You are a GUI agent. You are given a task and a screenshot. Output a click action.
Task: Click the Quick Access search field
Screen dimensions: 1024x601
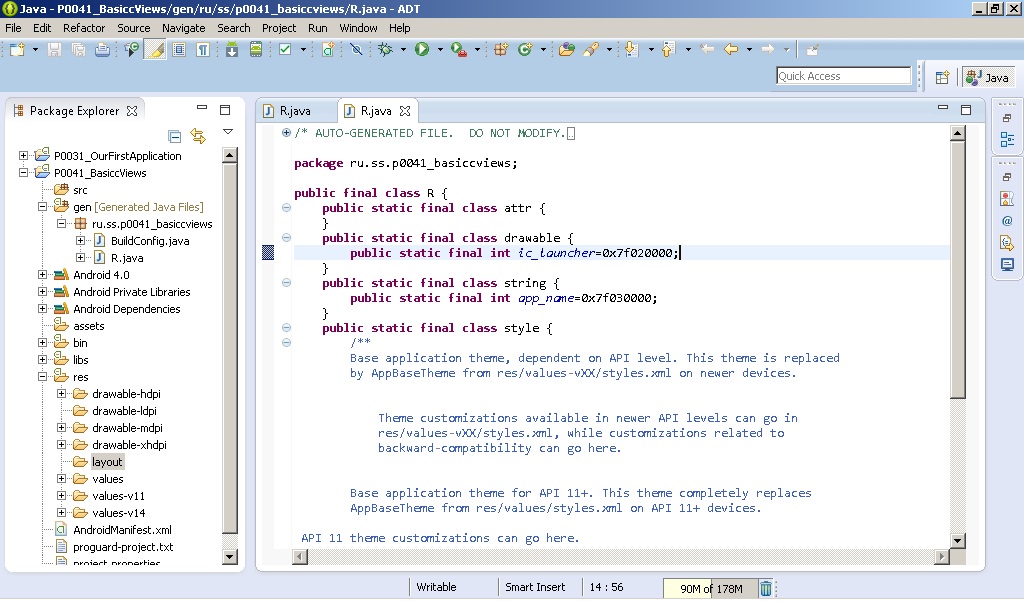click(x=843, y=76)
